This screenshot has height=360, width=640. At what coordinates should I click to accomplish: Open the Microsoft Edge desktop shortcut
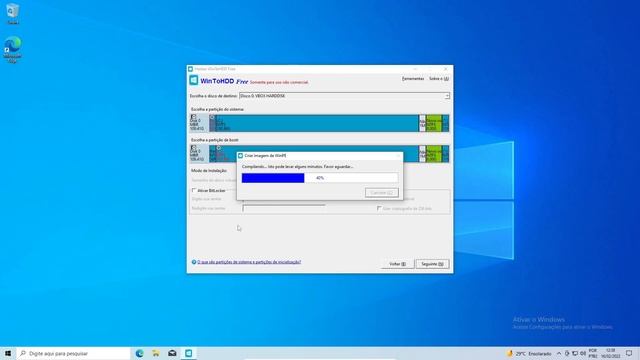13,49
